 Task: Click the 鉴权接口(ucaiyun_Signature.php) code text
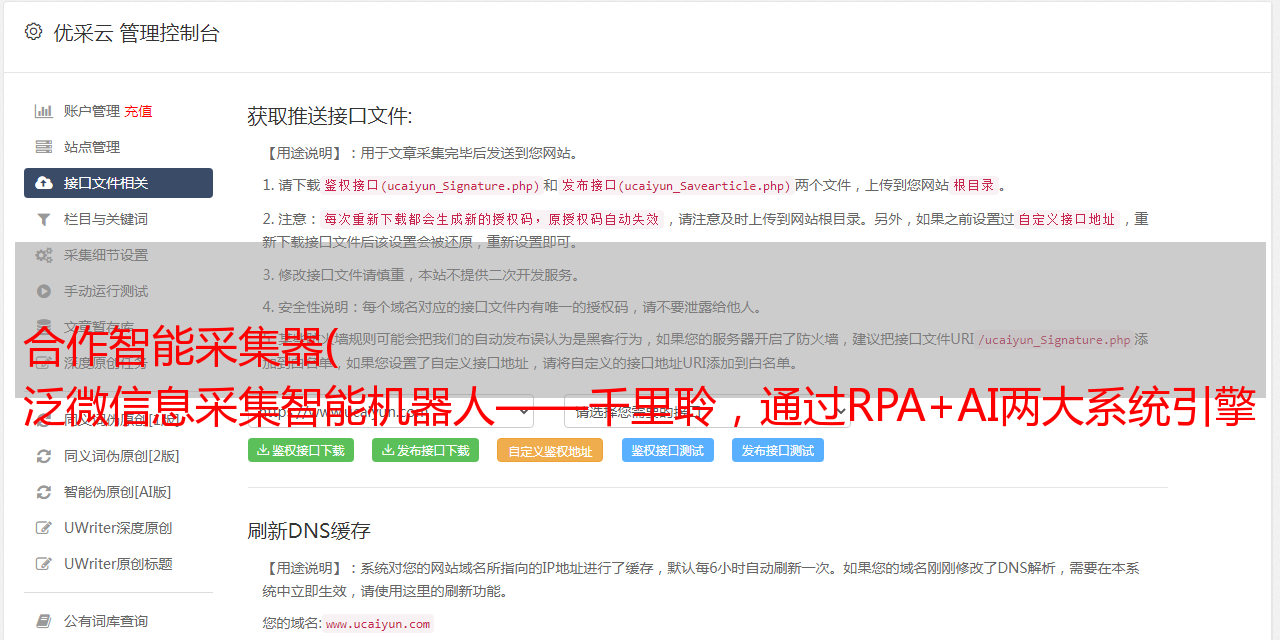[x=431, y=186]
